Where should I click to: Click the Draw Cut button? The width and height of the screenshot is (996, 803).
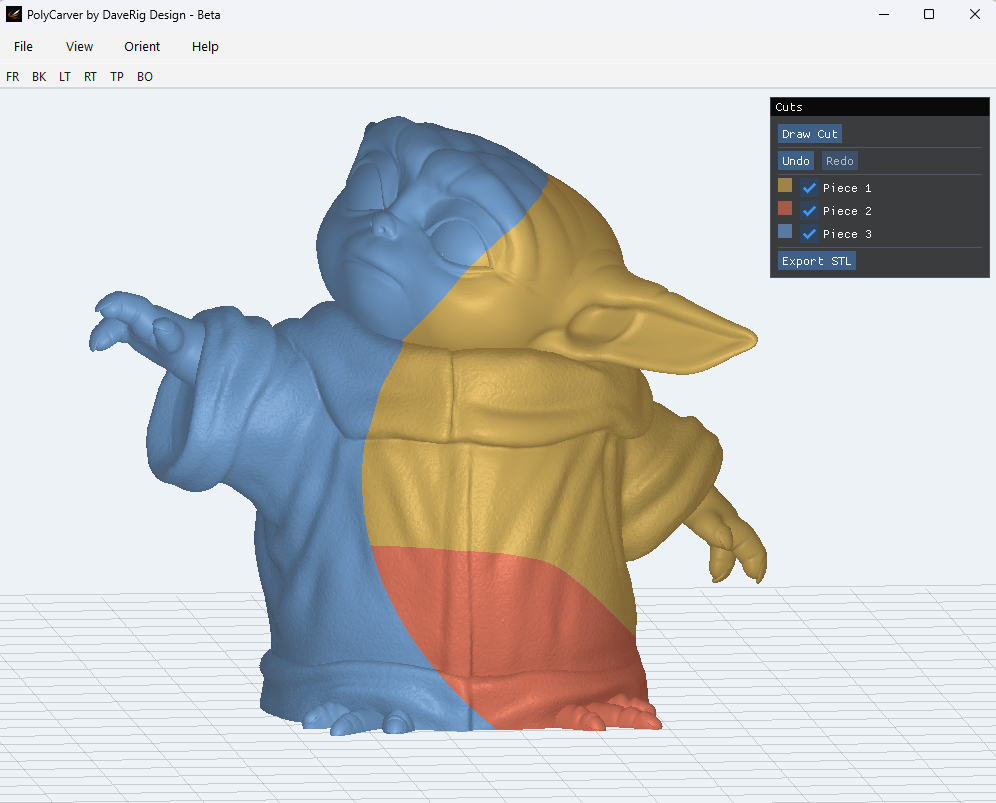click(810, 134)
